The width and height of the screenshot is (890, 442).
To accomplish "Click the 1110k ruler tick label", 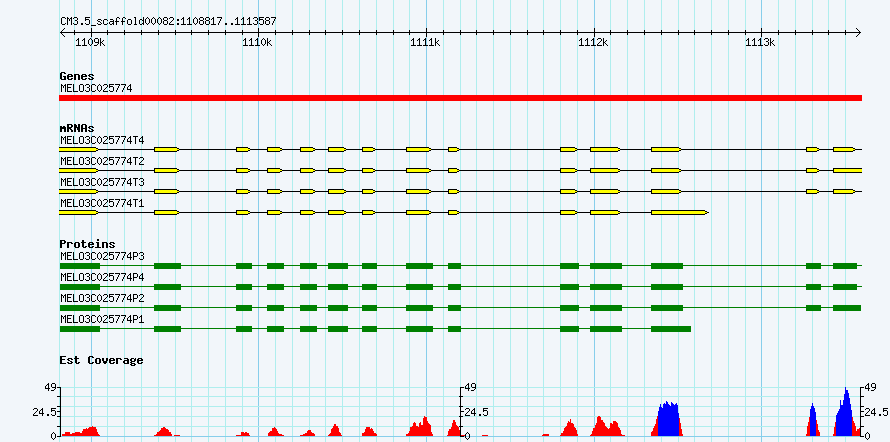I will [258, 43].
